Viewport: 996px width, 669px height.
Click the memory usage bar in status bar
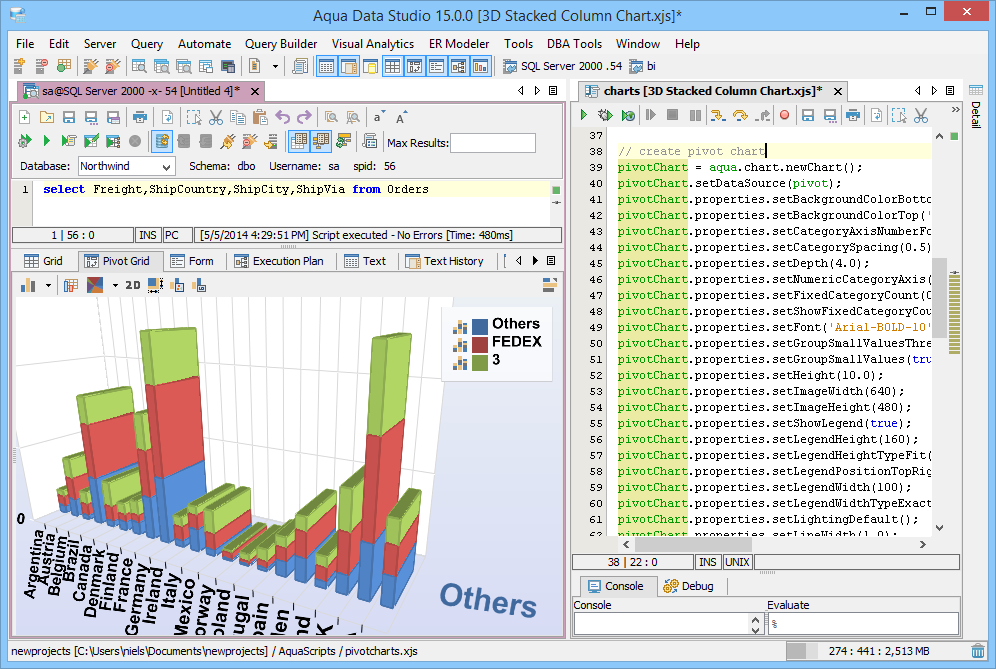(878, 651)
